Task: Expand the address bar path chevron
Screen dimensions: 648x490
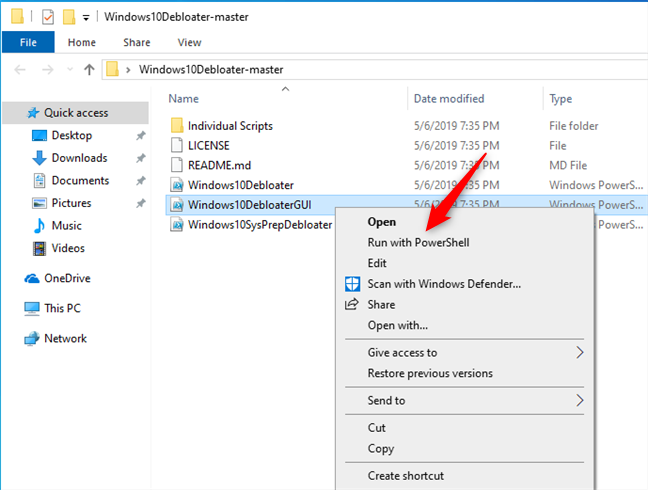Action: (x=128, y=69)
